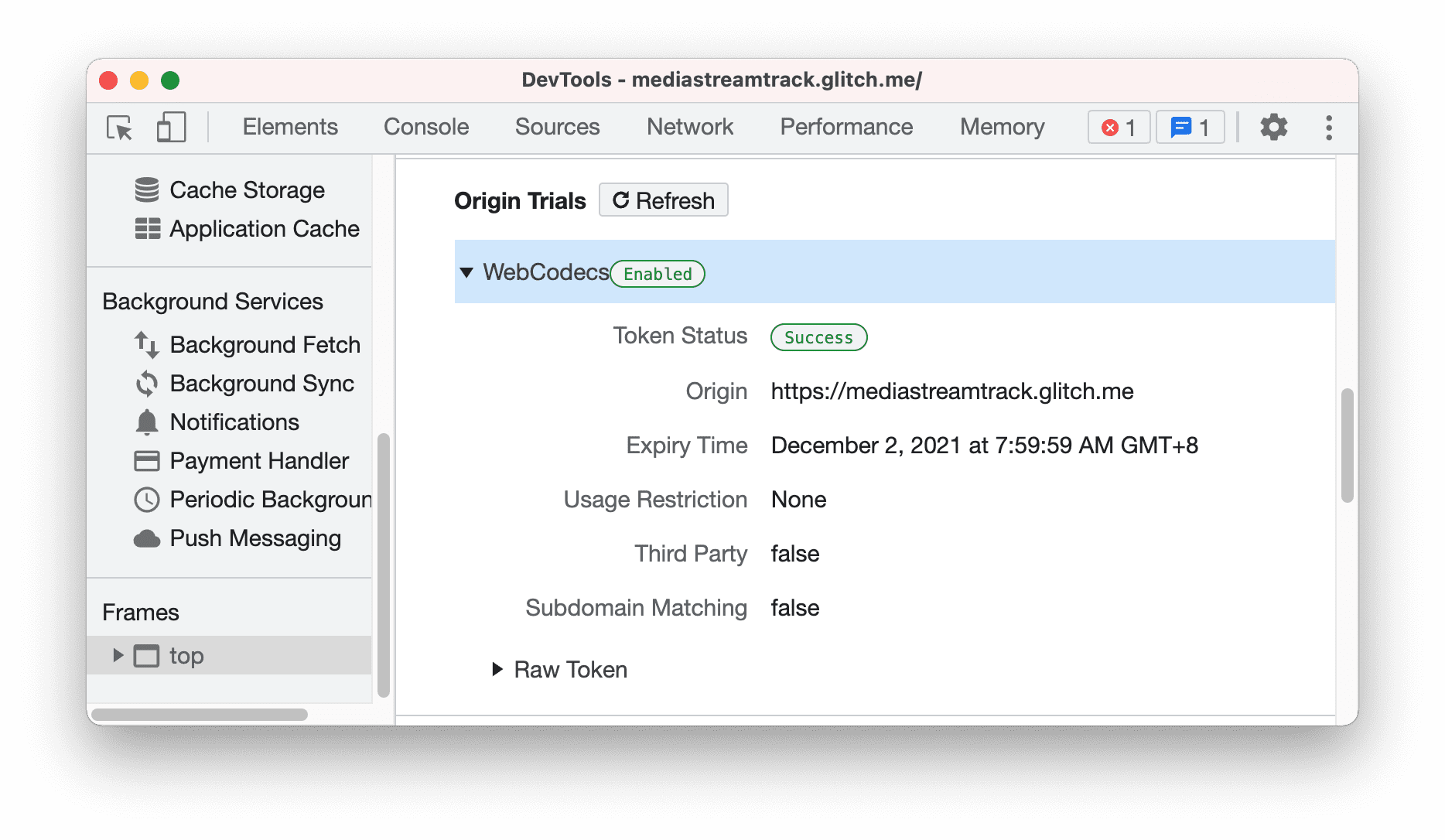Click the Application Cache grid icon
Viewport: 1445px width, 840px height.
pos(147,229)
